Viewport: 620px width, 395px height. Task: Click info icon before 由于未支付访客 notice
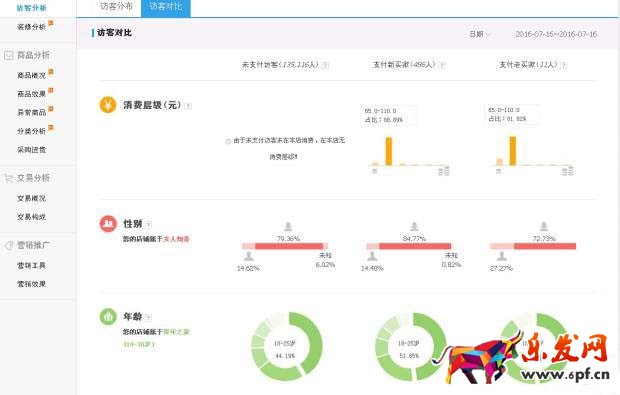pos(228,141)
